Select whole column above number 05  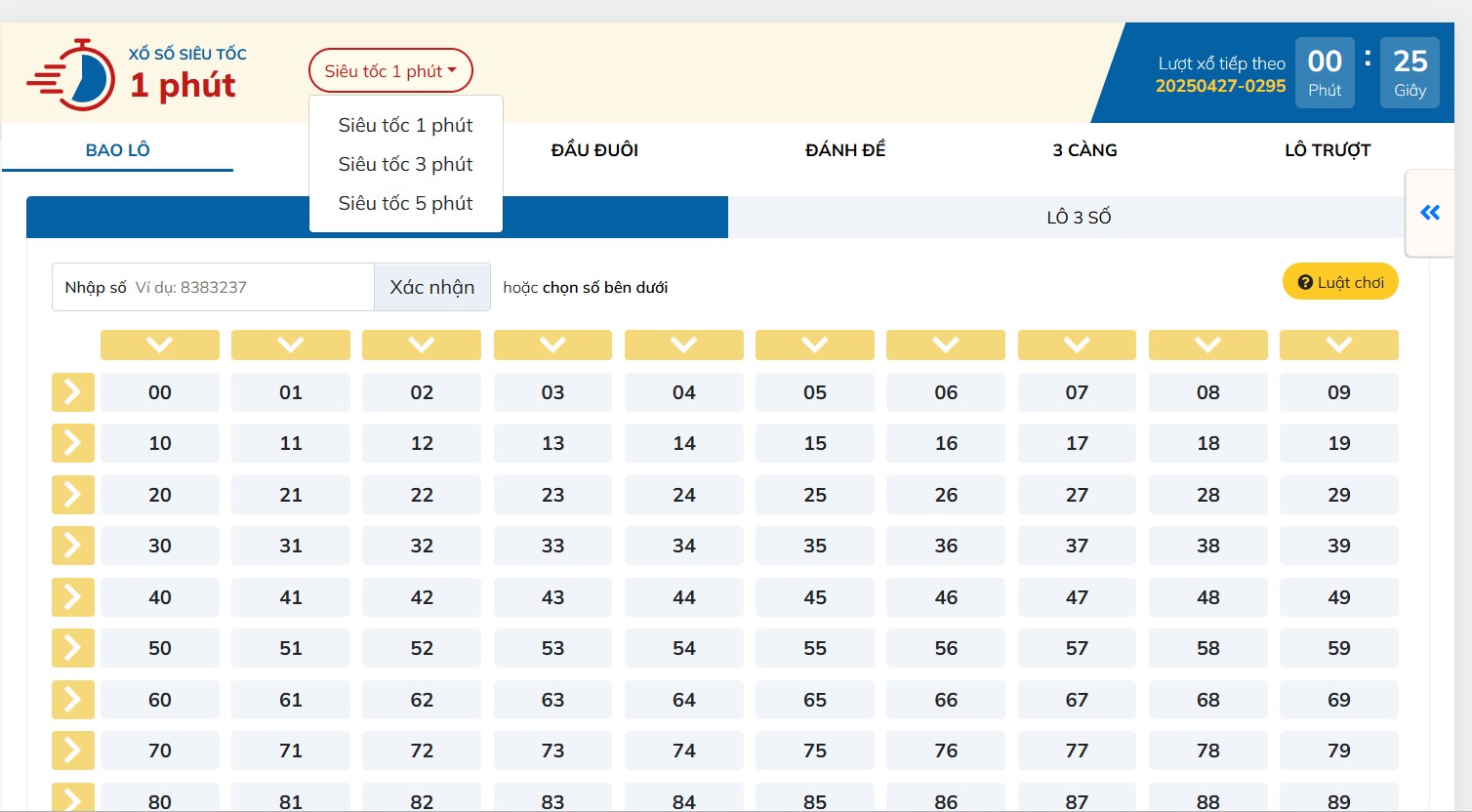click(x=815, y=345)
